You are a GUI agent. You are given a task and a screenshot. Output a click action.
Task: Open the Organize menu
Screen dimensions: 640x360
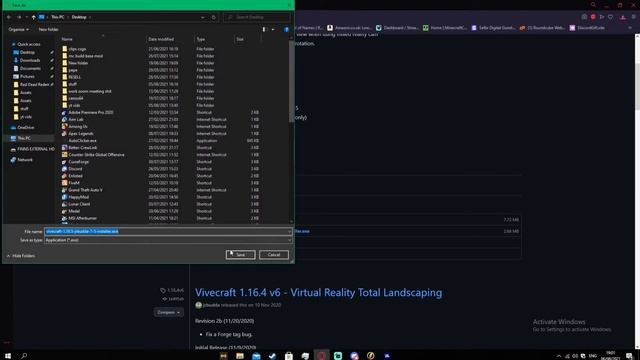18,29
